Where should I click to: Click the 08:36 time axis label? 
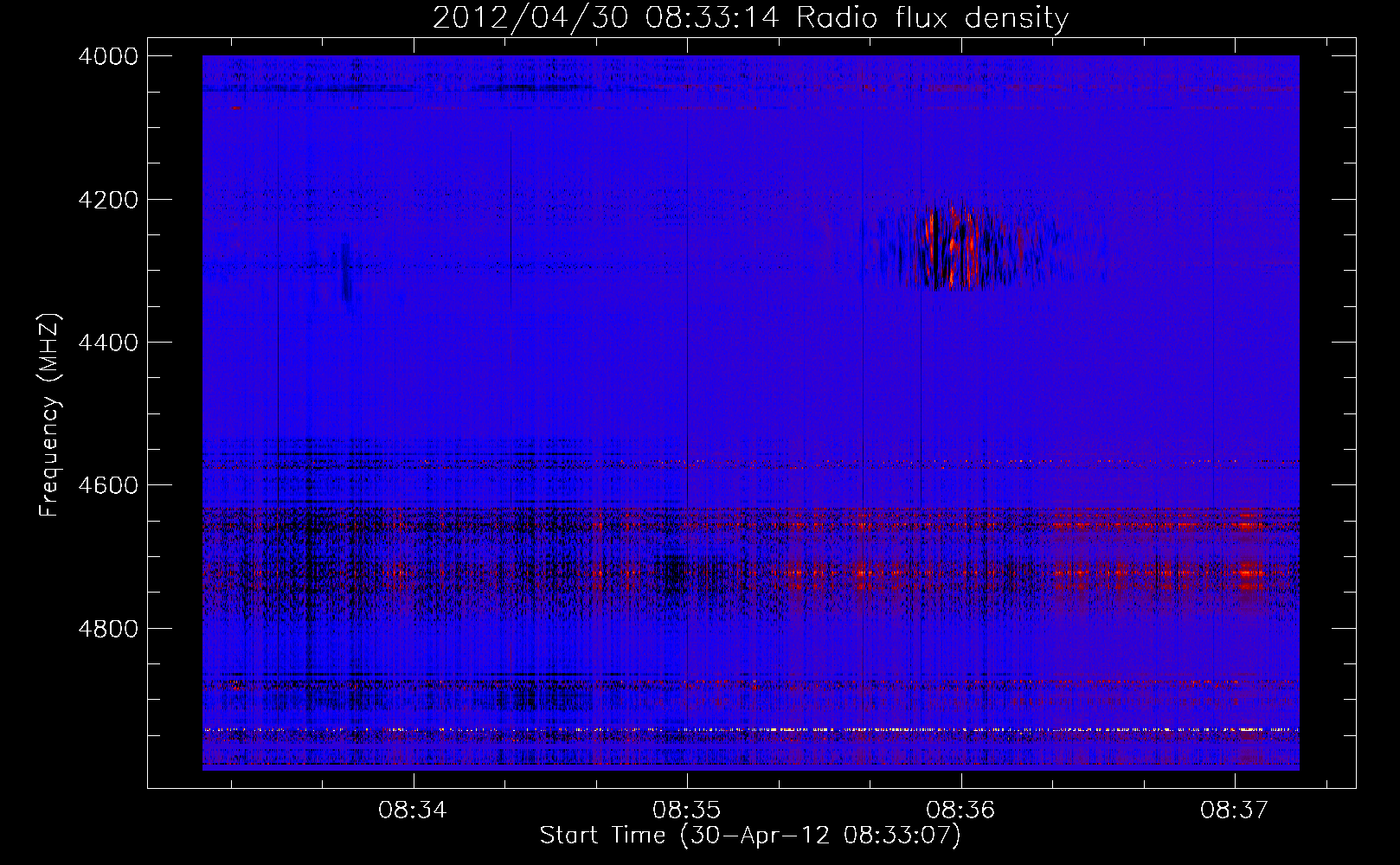(960, 811)
